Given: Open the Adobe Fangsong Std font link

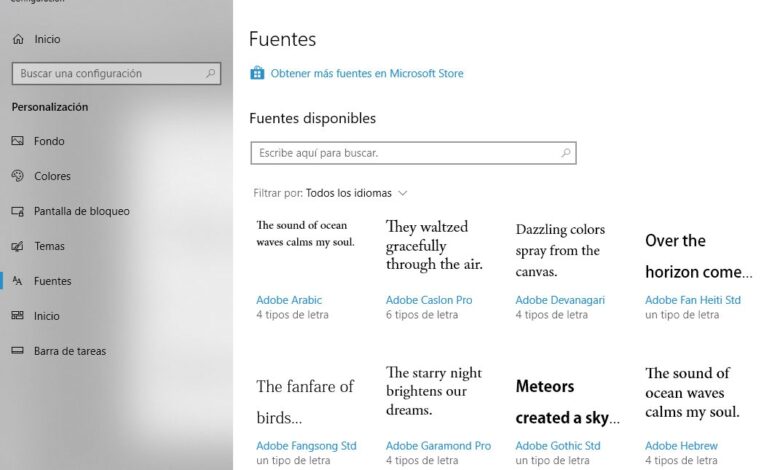Looking at the screenshot, I should pyautogui.click(x=306, y=446).
